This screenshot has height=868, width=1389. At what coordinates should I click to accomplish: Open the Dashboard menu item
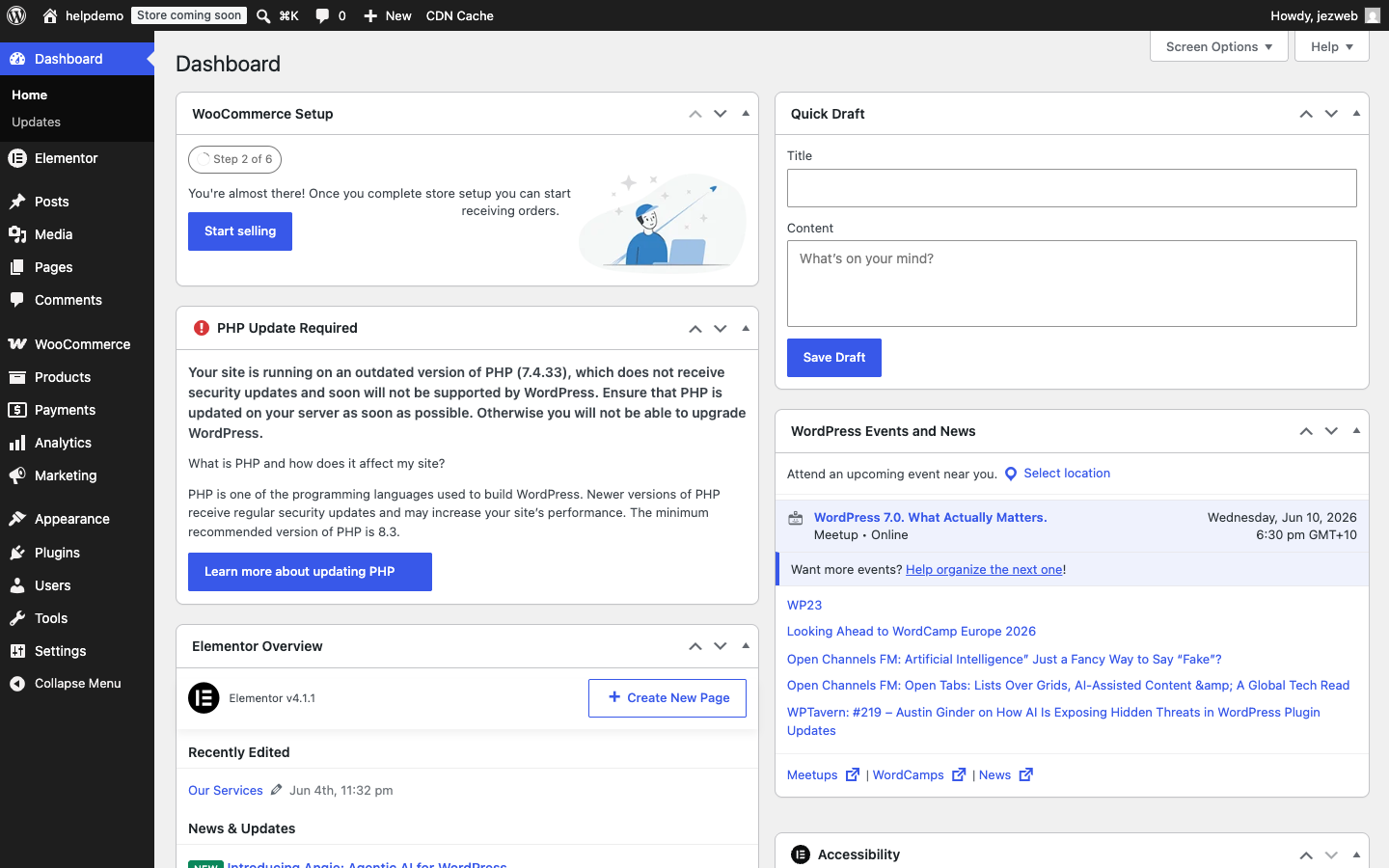point(77,59)
